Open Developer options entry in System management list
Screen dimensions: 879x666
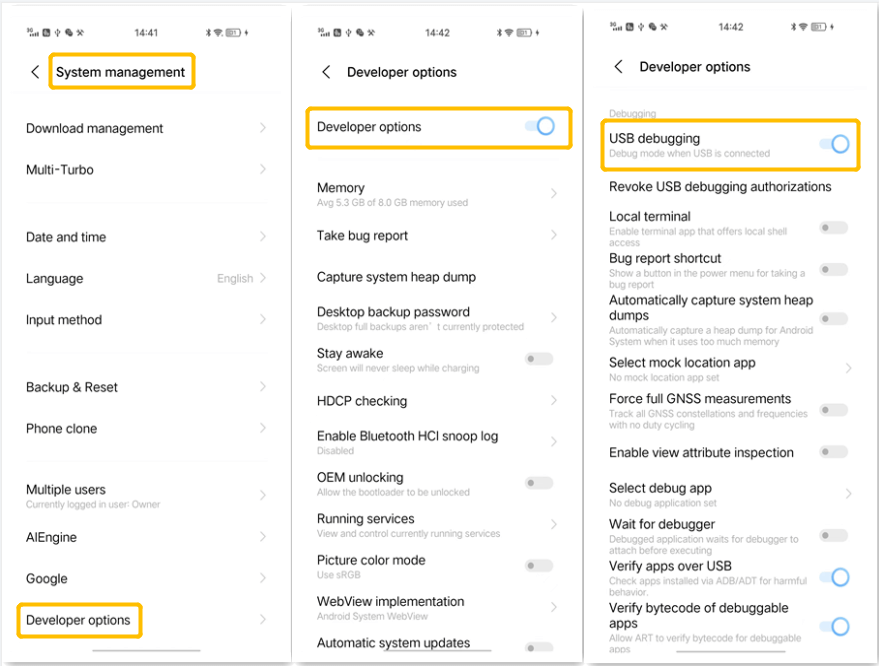click(x=79, y=620)
